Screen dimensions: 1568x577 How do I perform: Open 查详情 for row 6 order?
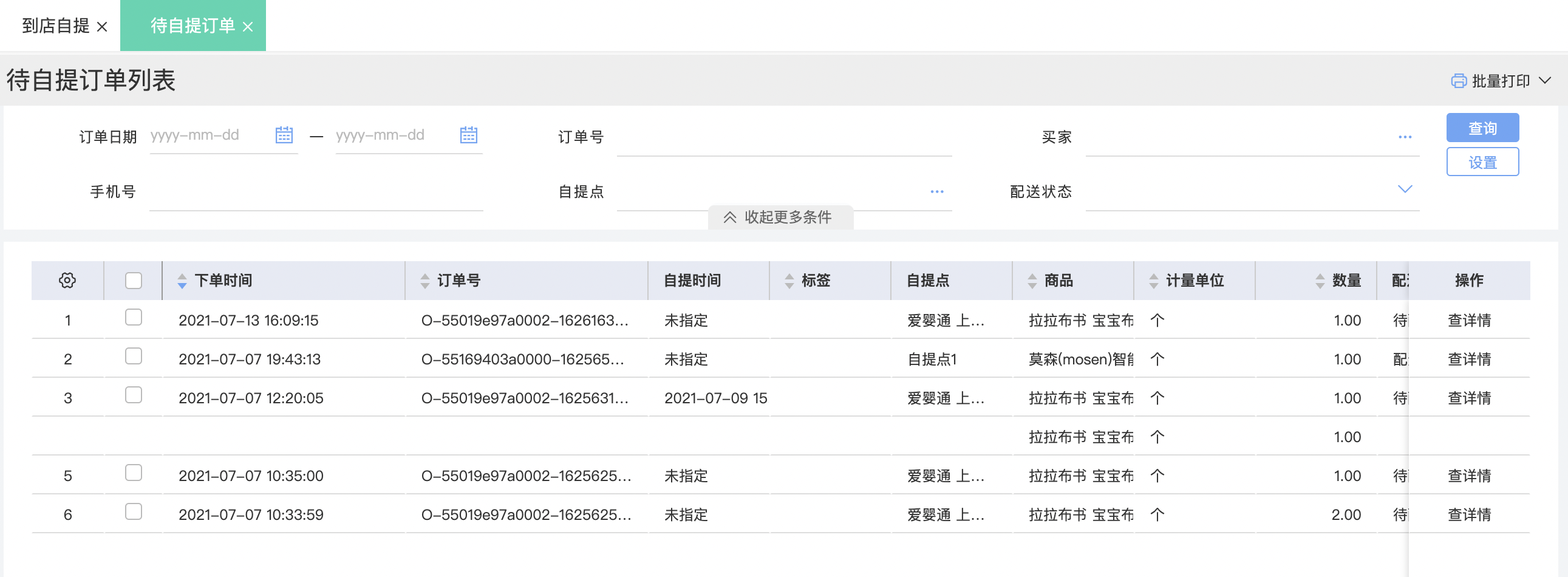1469,515
